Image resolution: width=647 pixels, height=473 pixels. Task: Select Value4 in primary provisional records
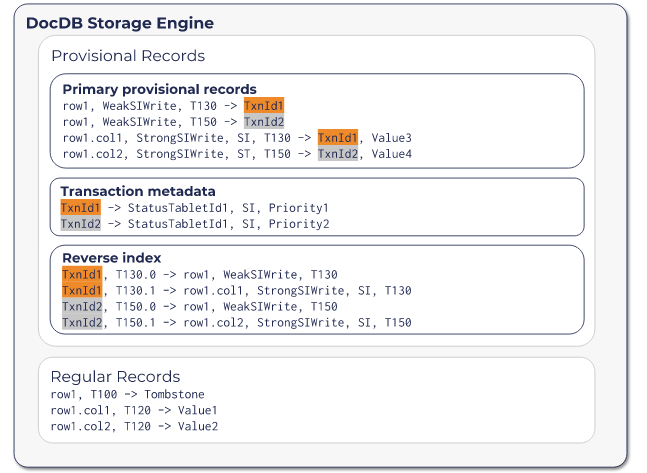pos(392,154)
